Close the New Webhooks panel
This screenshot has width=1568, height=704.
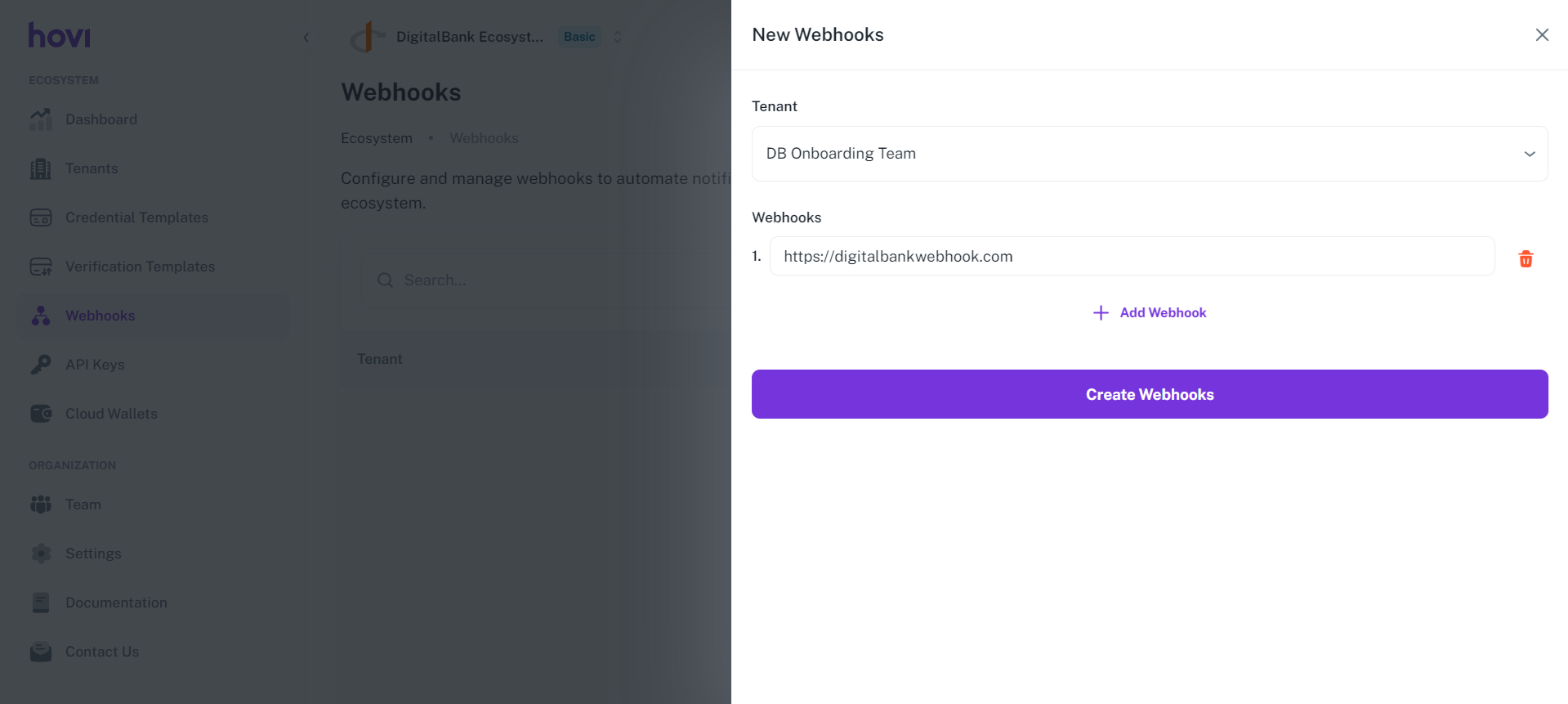(1542, 34)
